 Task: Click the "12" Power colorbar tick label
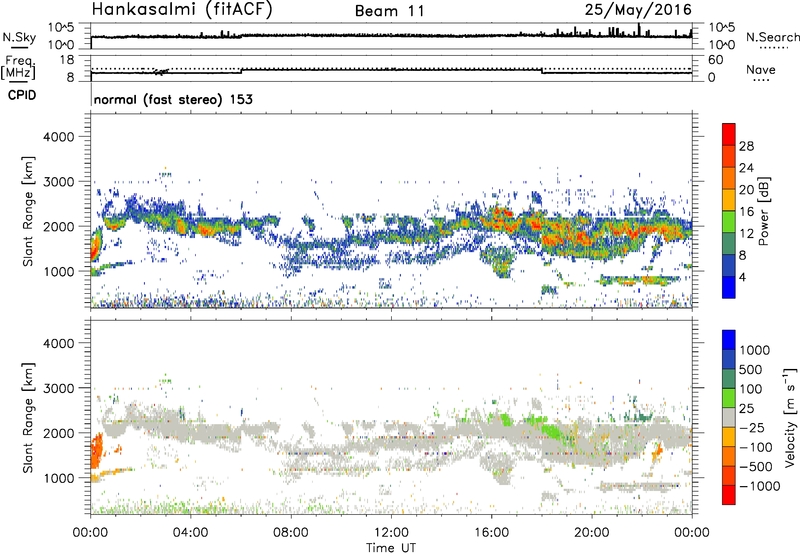pyautogui.click(x=746, y=234)
